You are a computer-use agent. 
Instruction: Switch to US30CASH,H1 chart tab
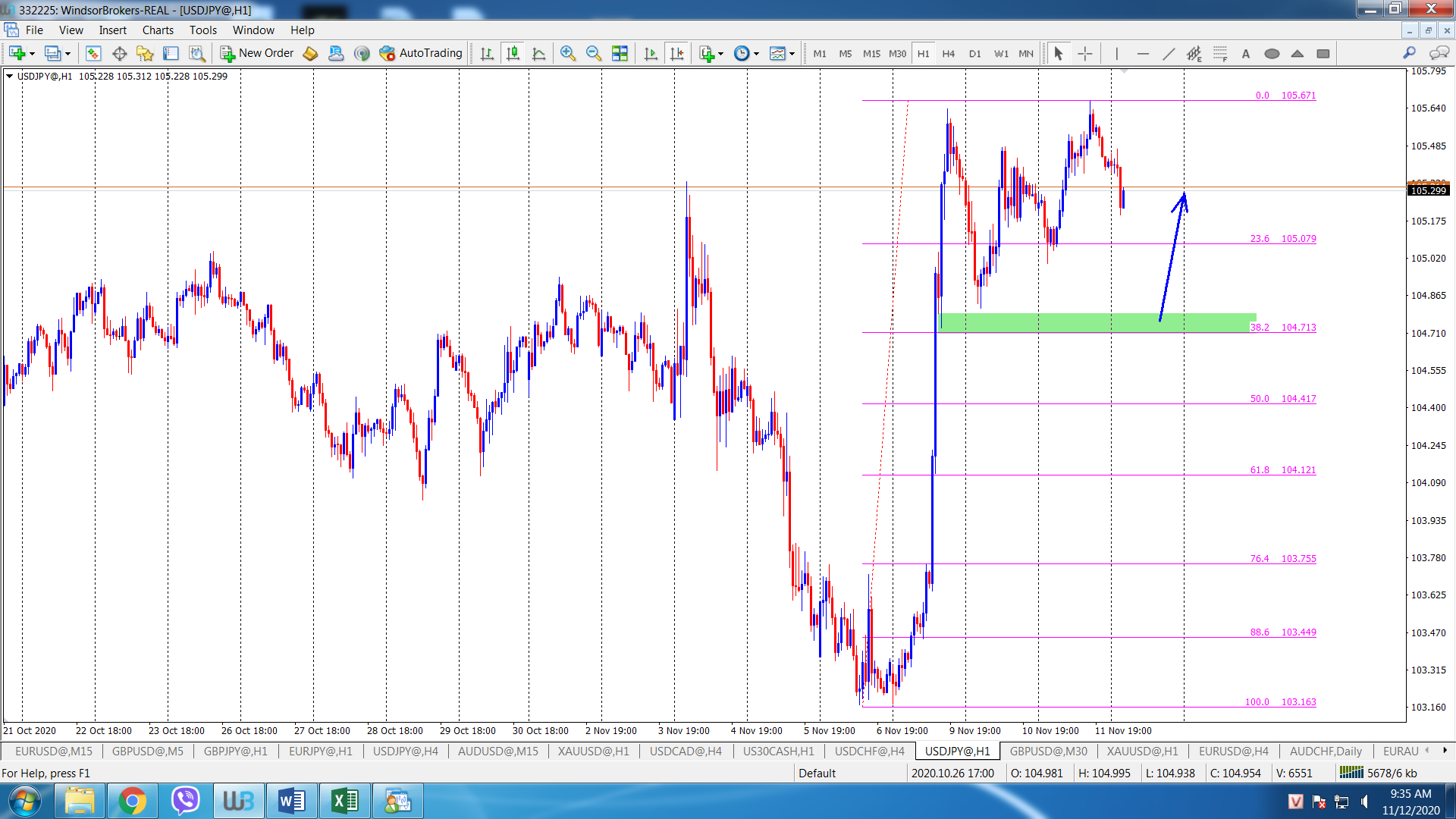click(779, 751)
